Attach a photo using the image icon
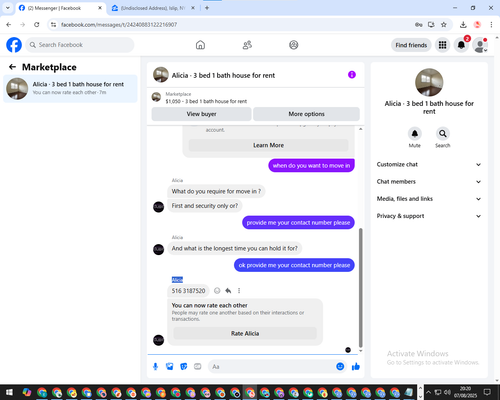Image resolution: width=500 pixels, height=400 pixels. 170,367
